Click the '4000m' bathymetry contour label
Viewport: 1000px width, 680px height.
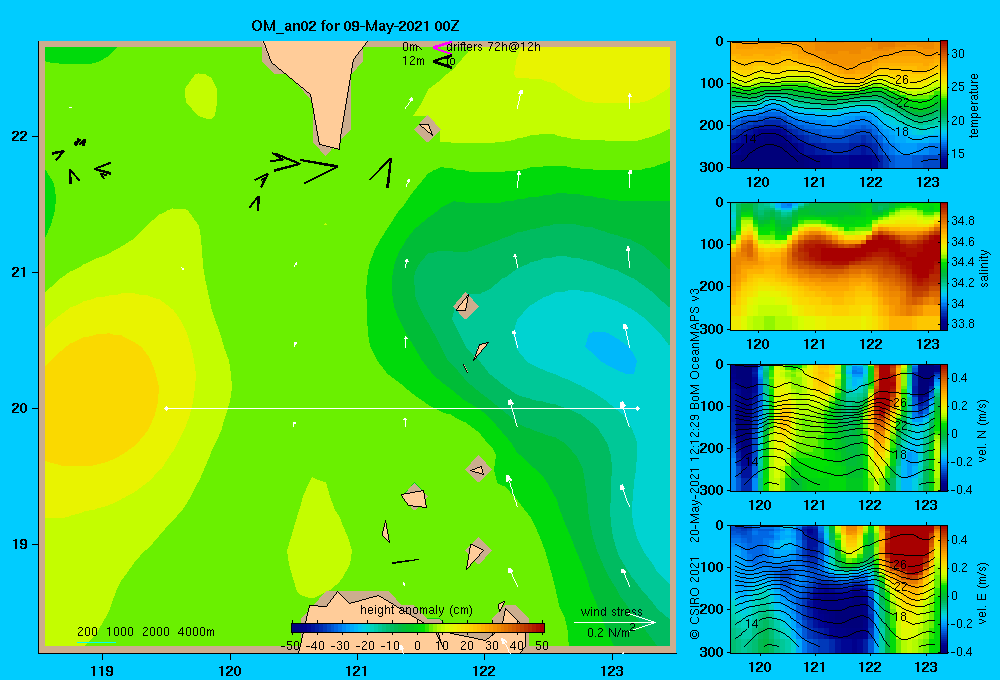196,632
